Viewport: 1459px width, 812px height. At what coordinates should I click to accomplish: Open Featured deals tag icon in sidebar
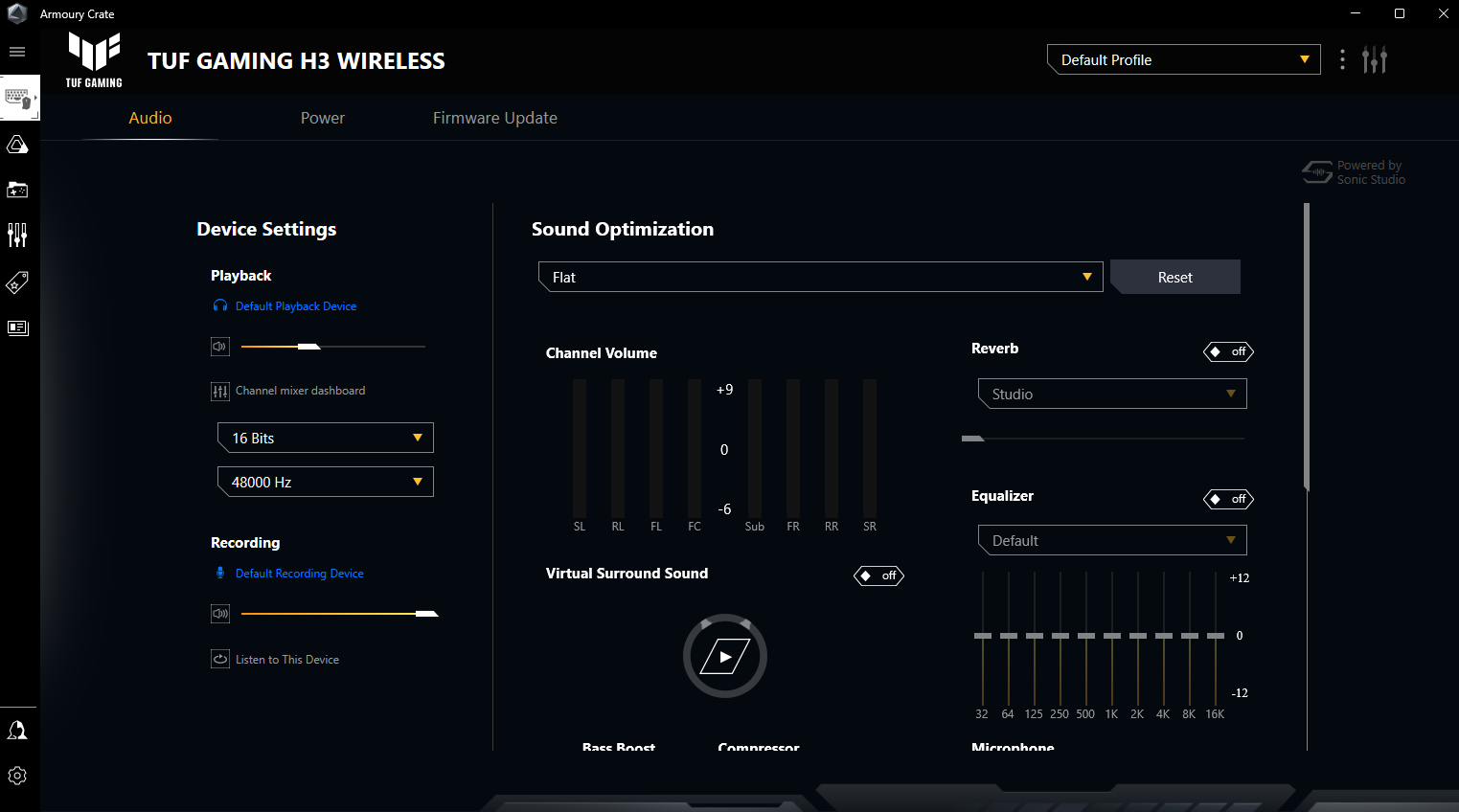(x=17, y=282)
